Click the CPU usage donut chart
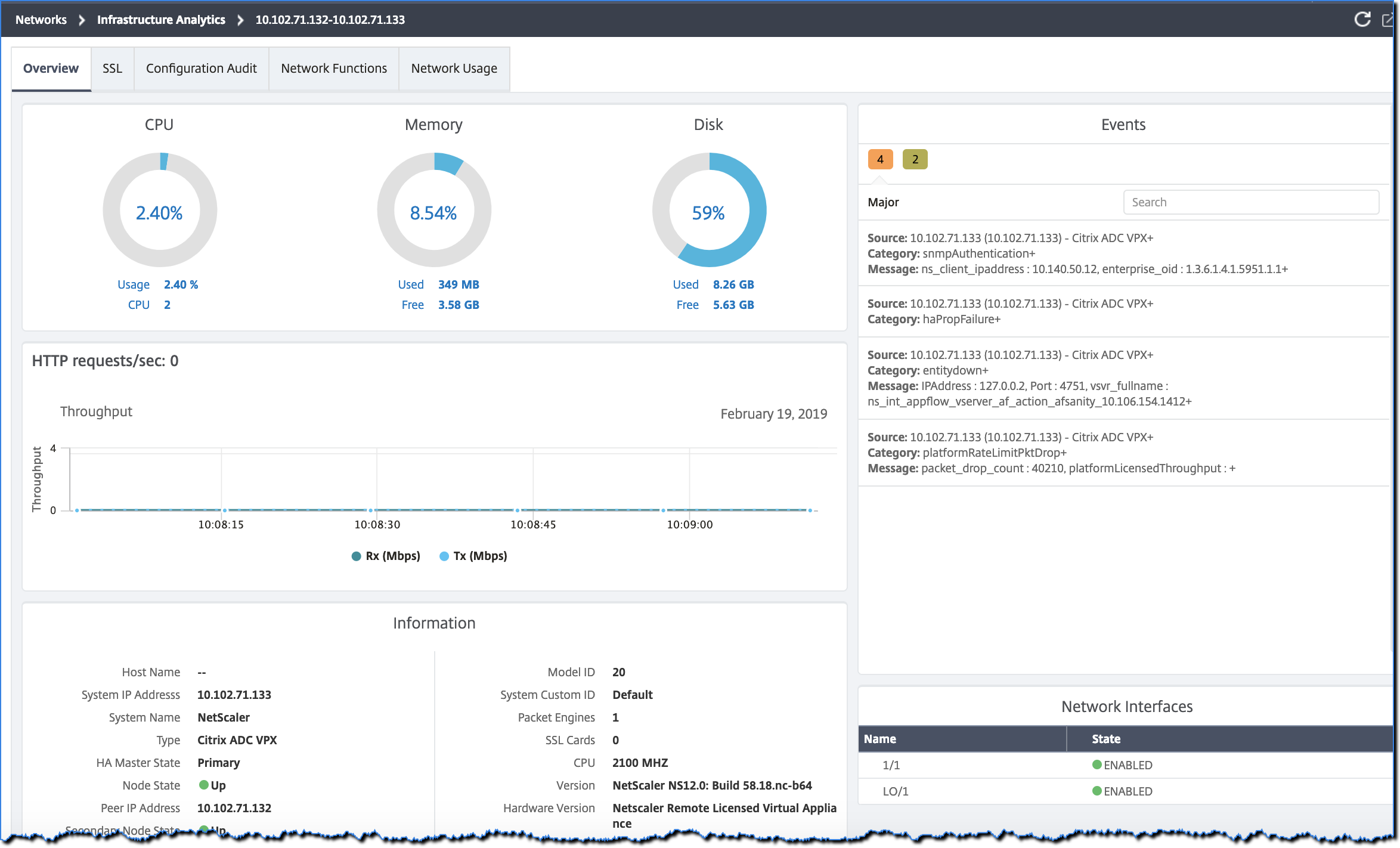The width and height of the screenshot is (1400, 848). click(x=159, y=210)
